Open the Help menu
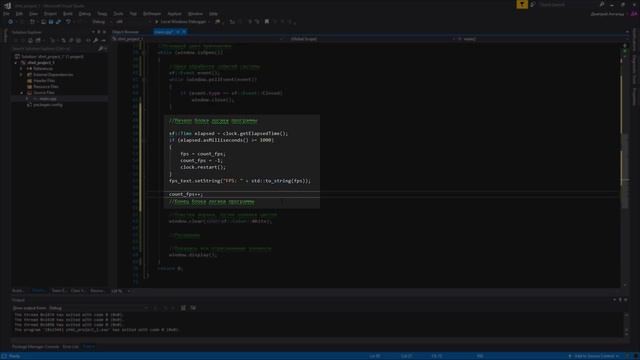640x360 pixels. [213, 13]
